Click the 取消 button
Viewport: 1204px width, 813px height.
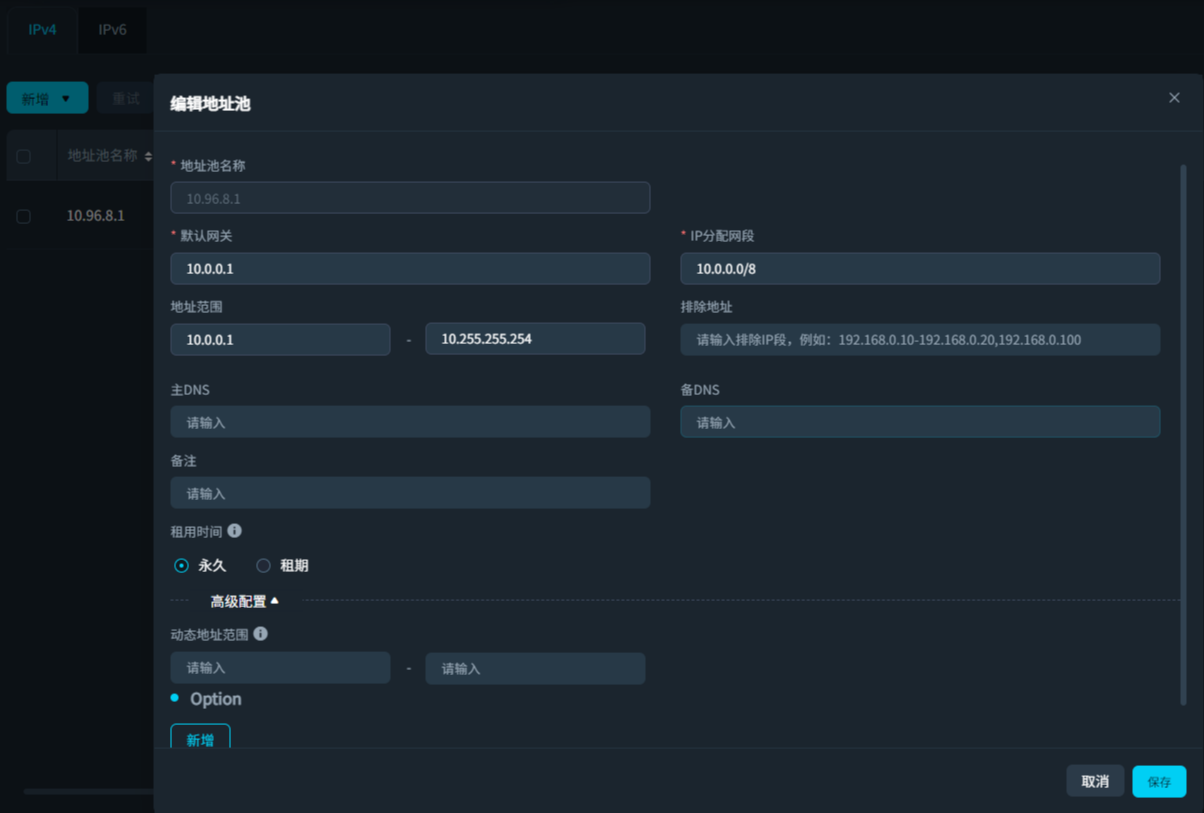1095,782
